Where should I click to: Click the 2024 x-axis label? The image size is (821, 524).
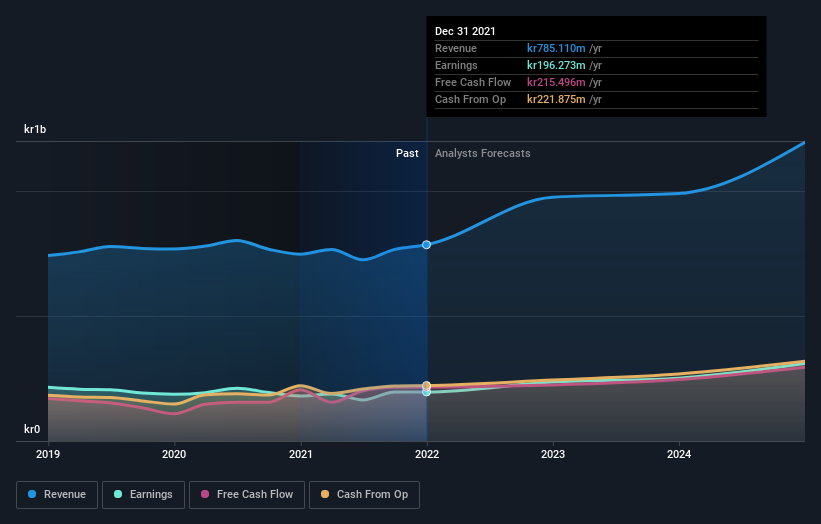click(679, 454)
